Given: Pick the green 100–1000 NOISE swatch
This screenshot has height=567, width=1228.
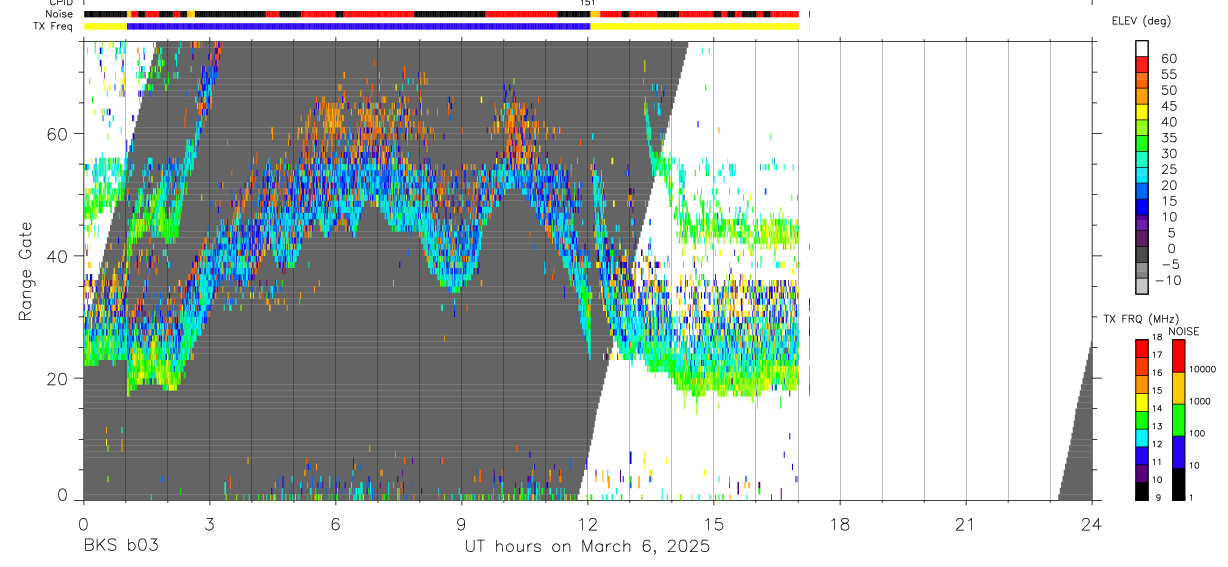Looking at the screenshot, I should [1178, 420].
